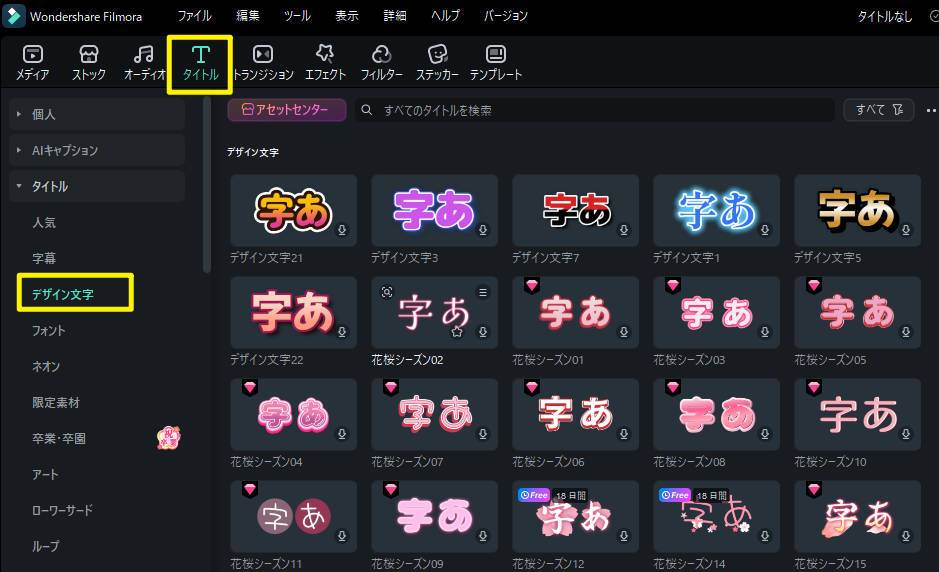Select the 花桜シーズン11 title thumbnail
The width and height of the screenshot is (939, 572).
tap(293, 516)
